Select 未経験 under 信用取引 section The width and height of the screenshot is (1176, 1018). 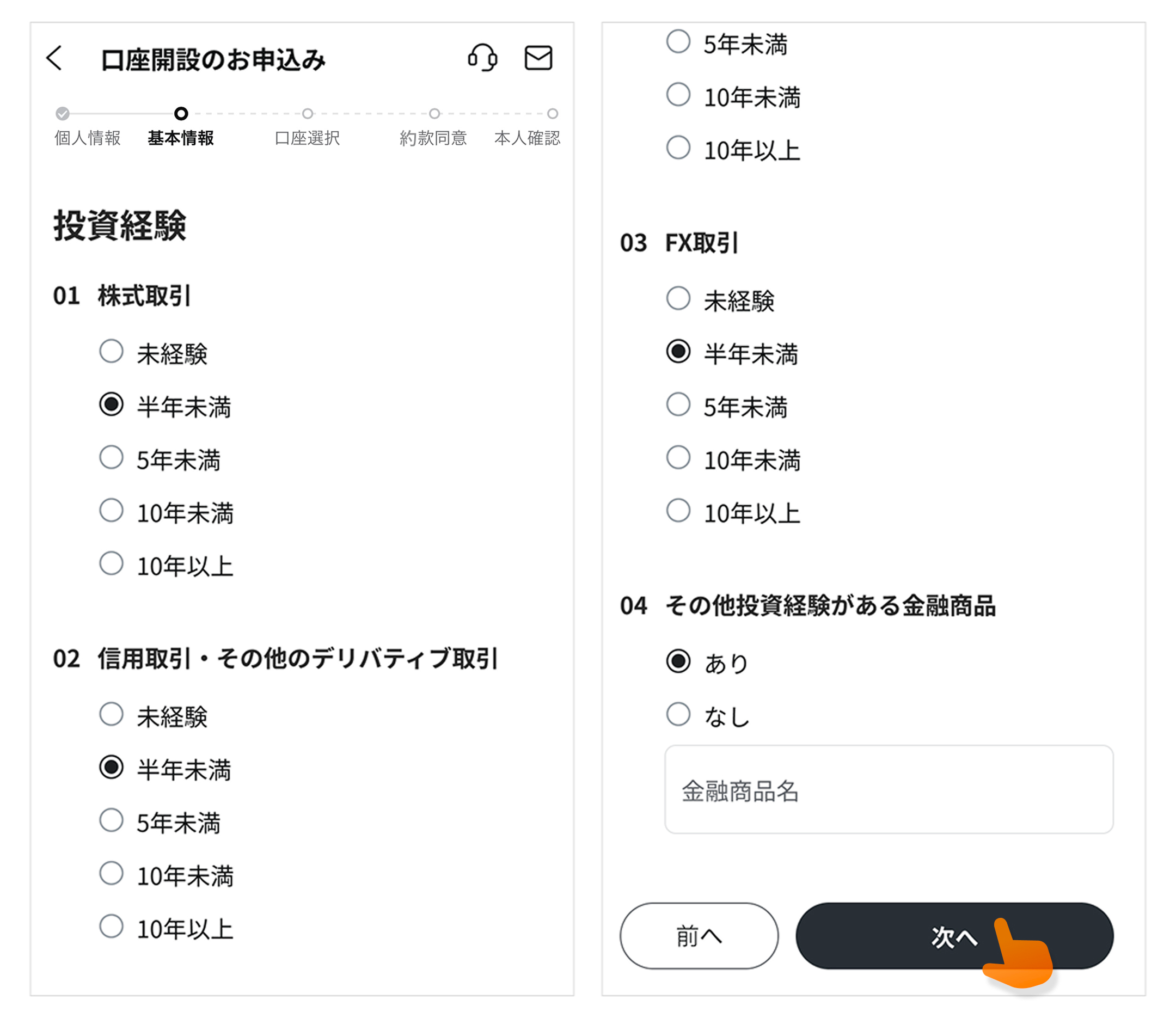[x=112, y=715]
